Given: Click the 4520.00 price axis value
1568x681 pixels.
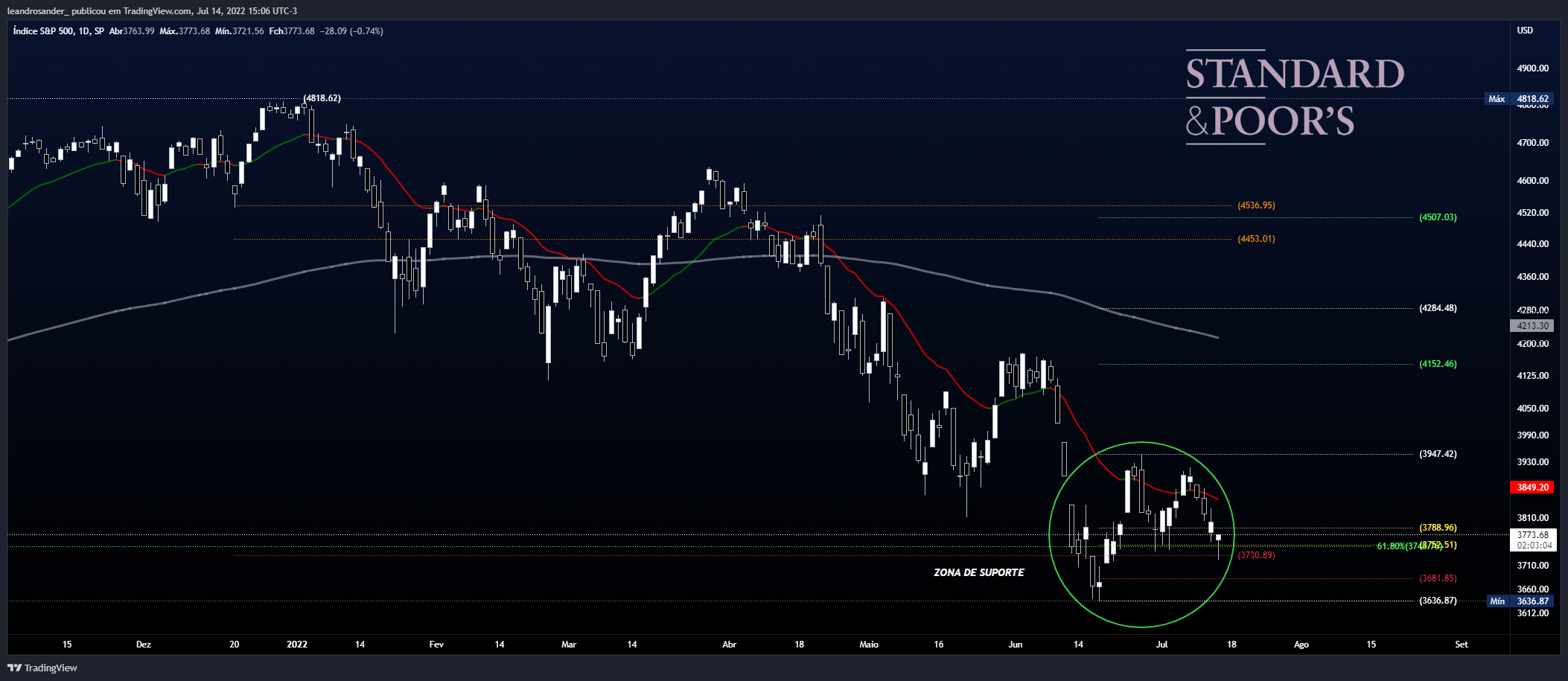Looking at the screenshot, I should [x=1532, y=213].
